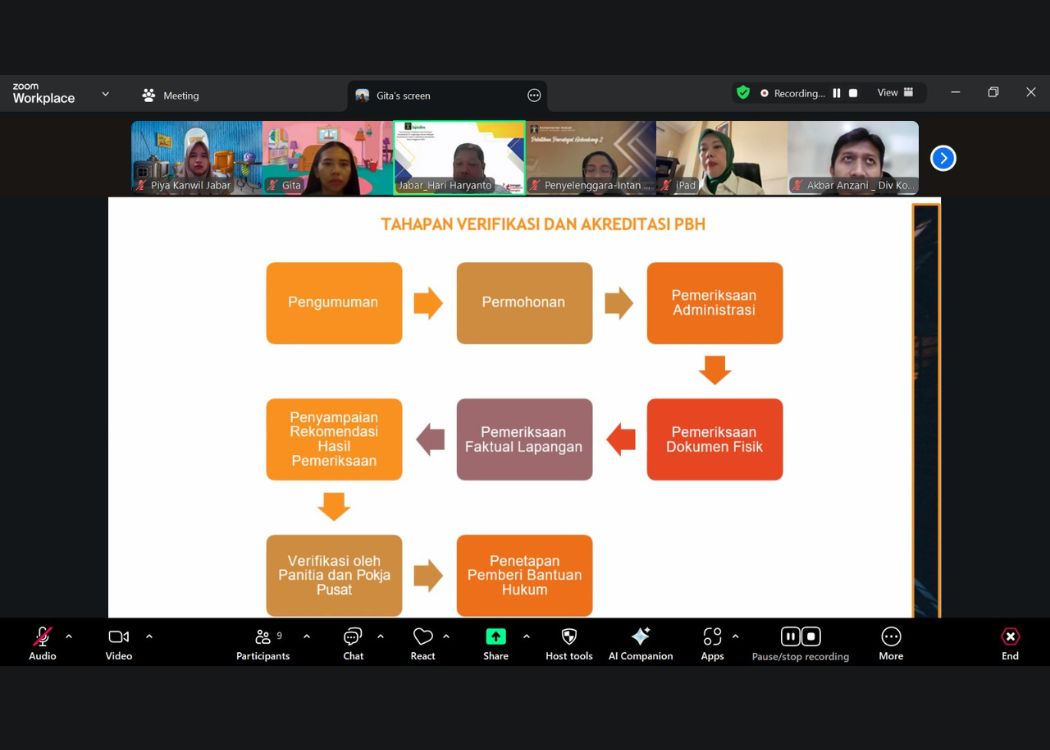Open Host tools shield icon
1050x750 pixels.
point(569,643)
